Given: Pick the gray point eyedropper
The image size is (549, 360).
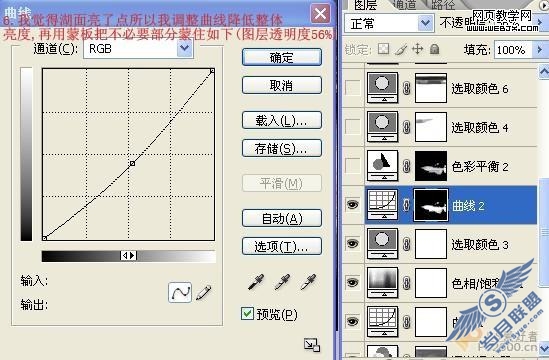Looking at the screenshot, I should pyautogui.click(x=282, y=282).
